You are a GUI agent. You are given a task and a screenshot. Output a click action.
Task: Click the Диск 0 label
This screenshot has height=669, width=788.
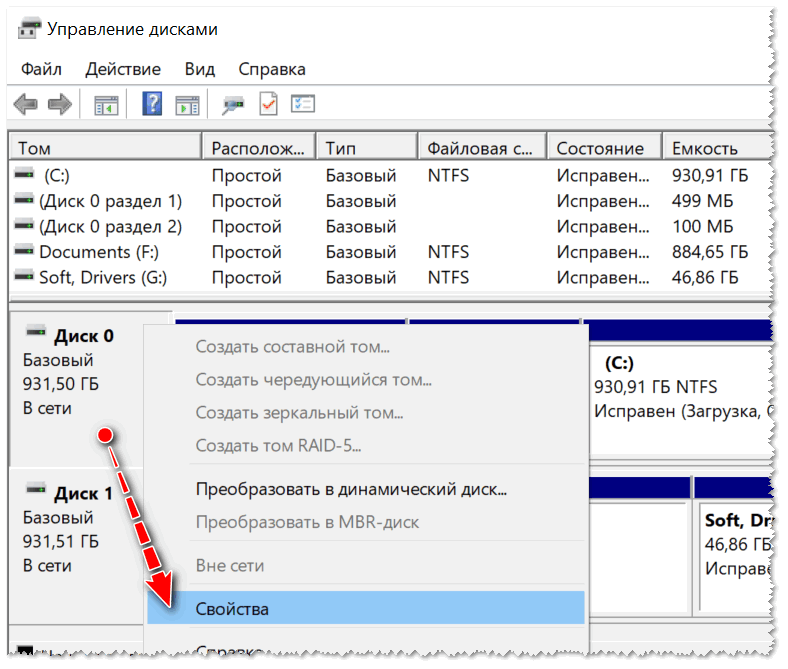point(84,336)
